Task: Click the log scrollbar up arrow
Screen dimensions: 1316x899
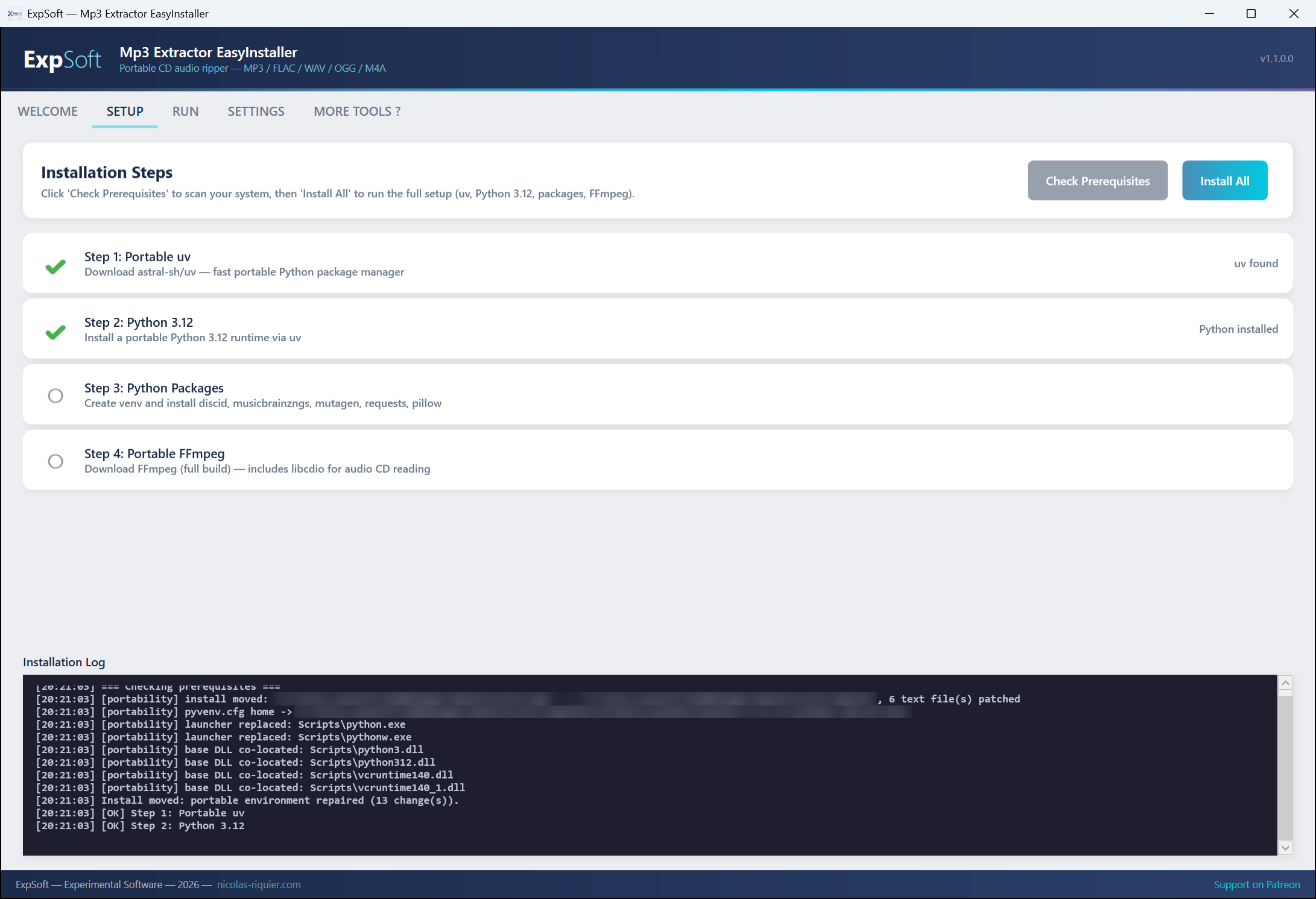Action: click(x=1285, y=683)
